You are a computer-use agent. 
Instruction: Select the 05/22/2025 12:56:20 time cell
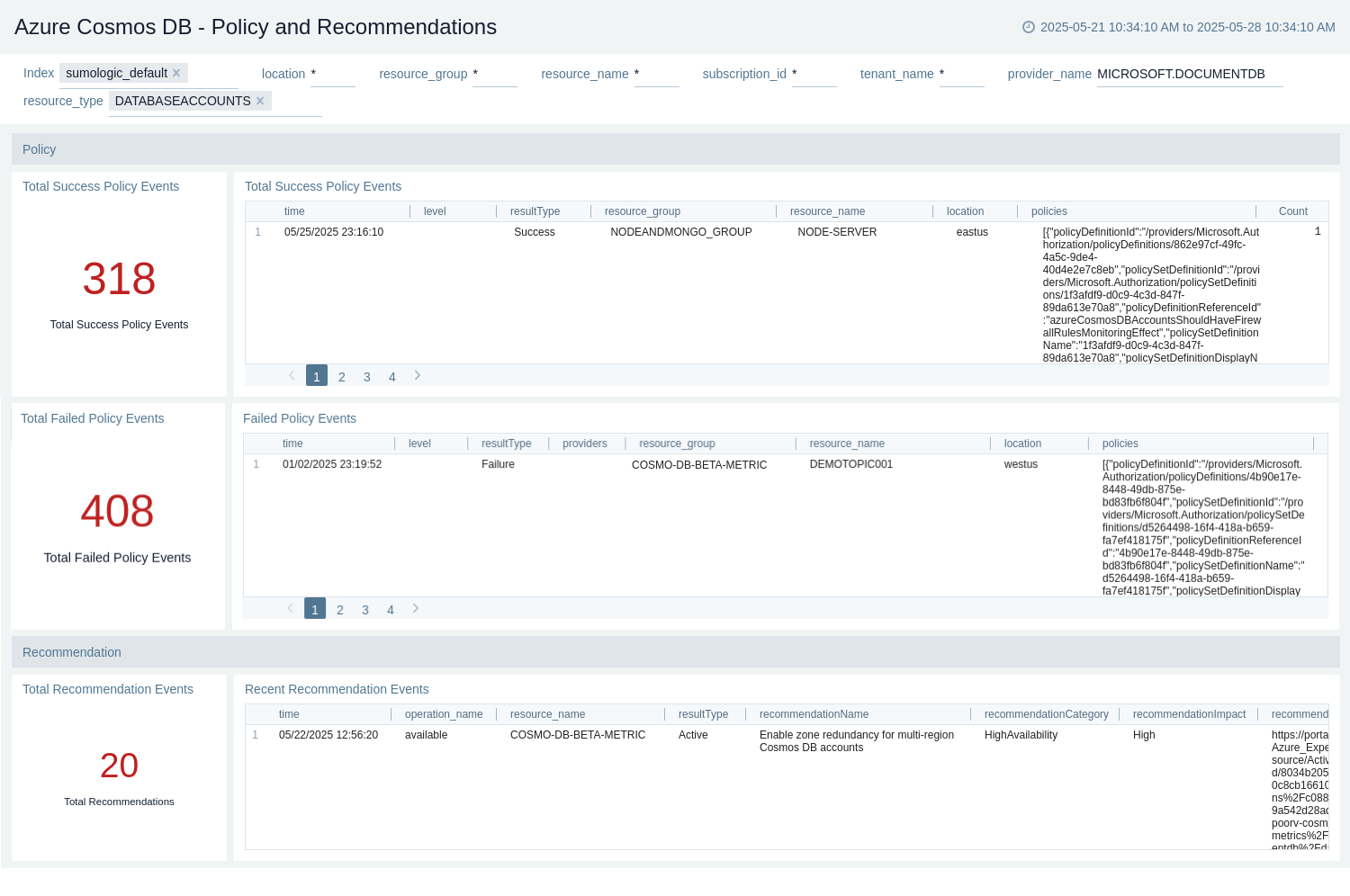[x=328, y=735]
